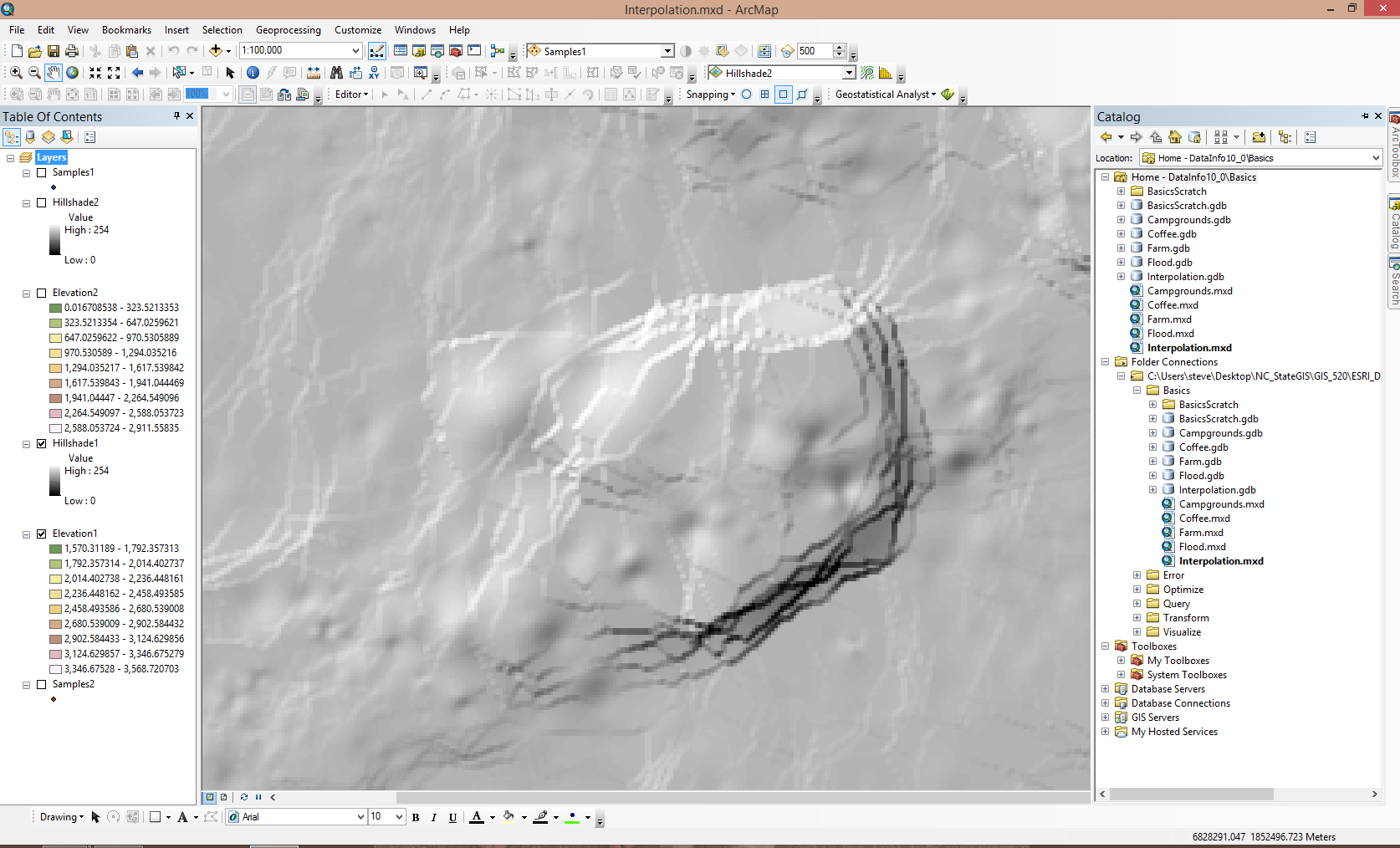The image size is (1400, 848).
Task: Turn on the Samples2 layer
Action: pyautogui.click(x=41, y=685)
